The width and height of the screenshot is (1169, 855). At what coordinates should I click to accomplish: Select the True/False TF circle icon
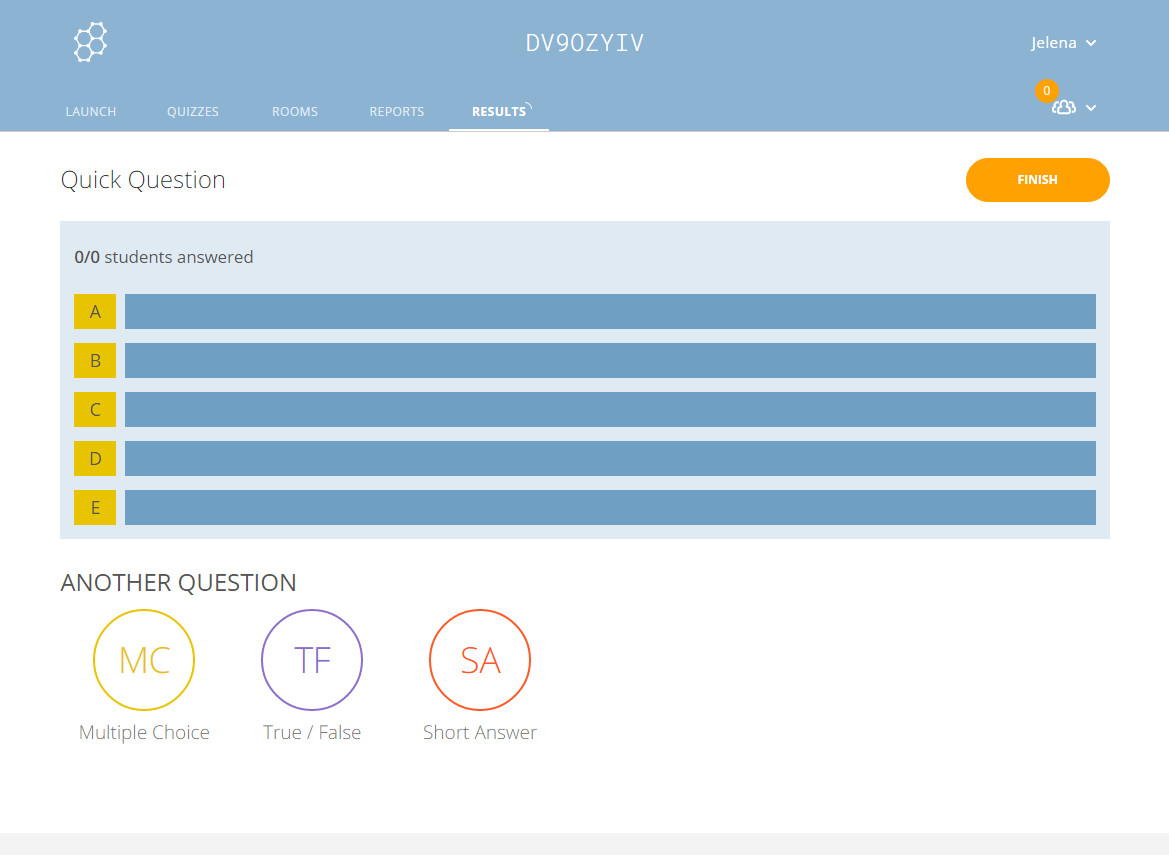point(312,660)
